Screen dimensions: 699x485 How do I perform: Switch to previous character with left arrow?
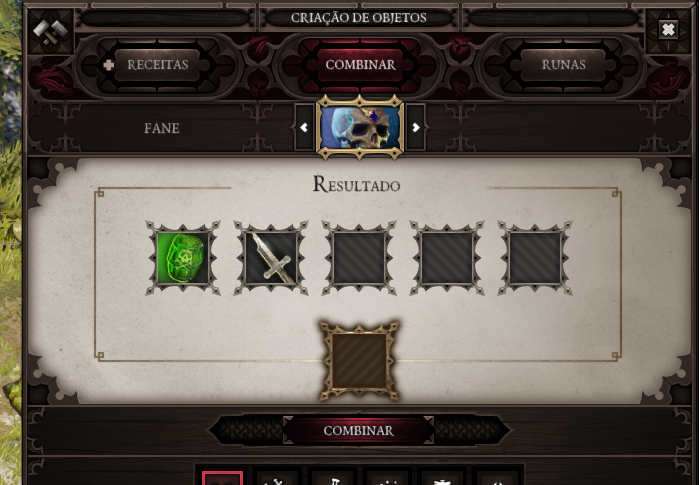(x=304, y=128)
